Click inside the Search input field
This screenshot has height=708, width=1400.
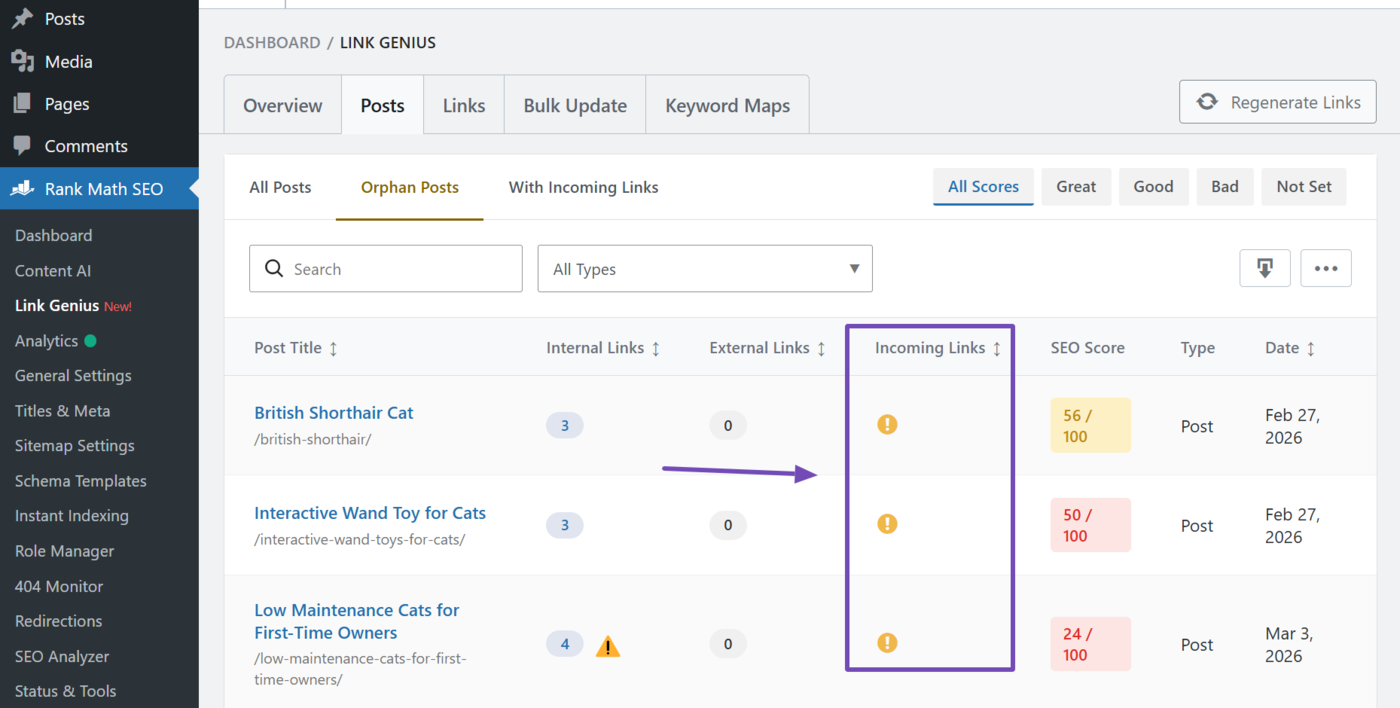(400, 268)
